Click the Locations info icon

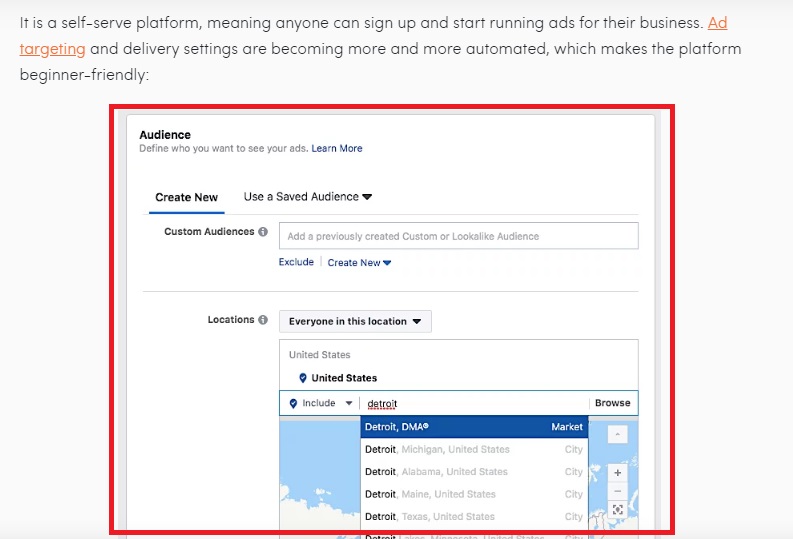click(x=263, y=320)
